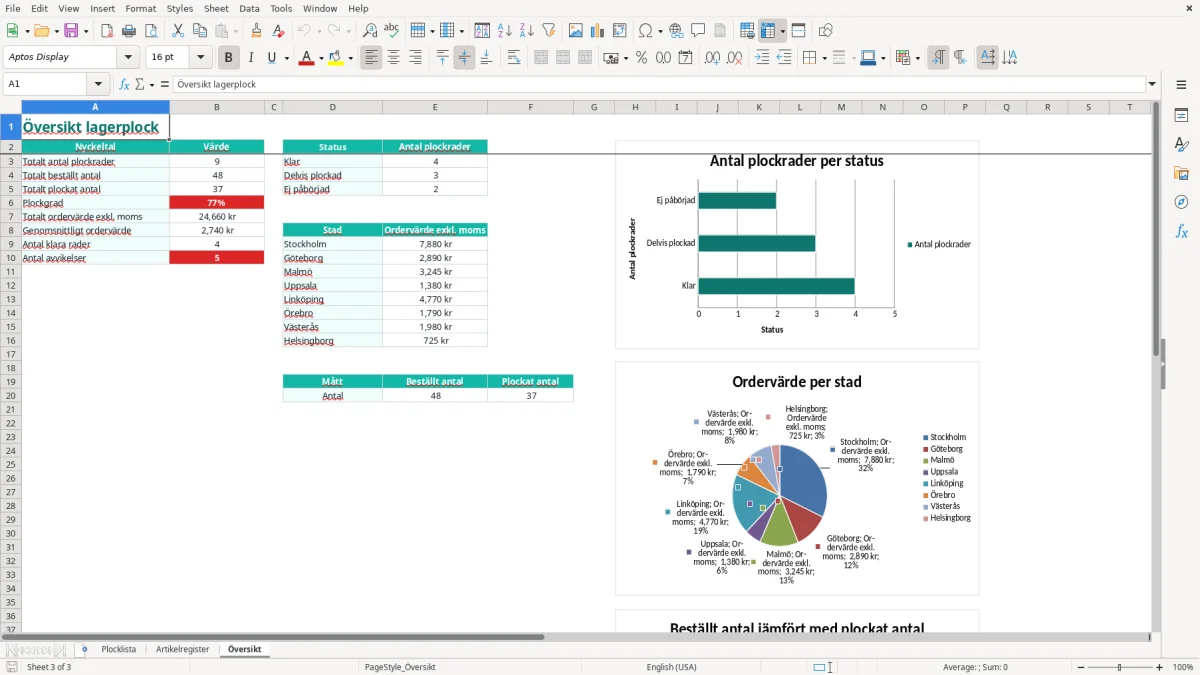Open the font size dropdown
Screen dimensions: 1200x675
click(201, 58)
